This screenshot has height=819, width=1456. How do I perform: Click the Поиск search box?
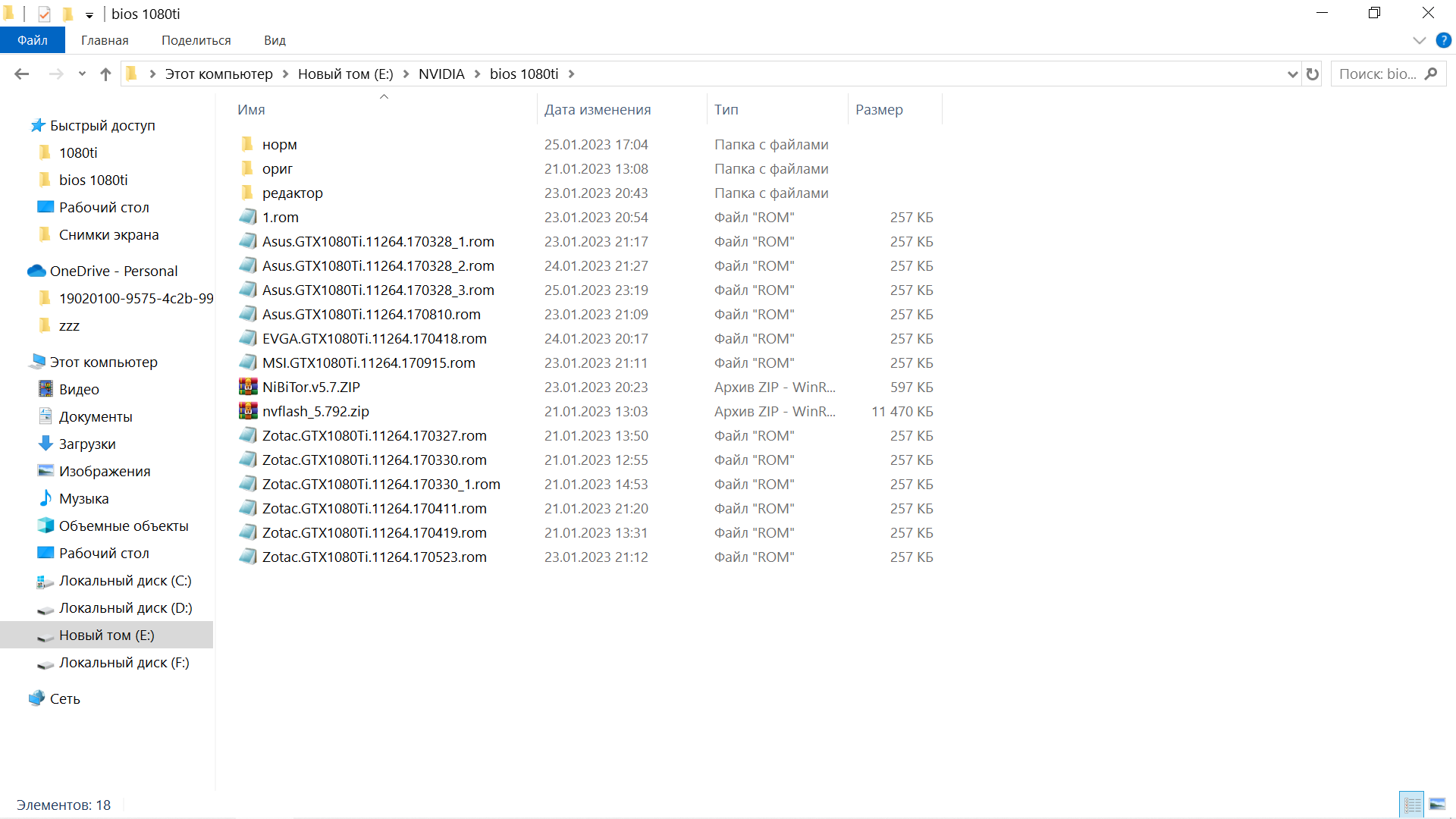pyautogui.click(x=1378, y=74)
